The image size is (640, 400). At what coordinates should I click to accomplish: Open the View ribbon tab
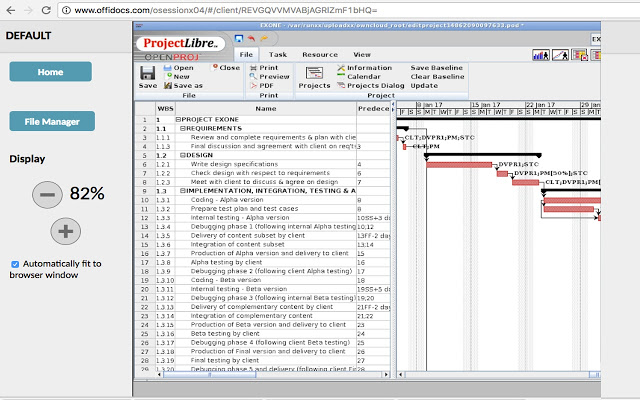click(x=362, y=54)
